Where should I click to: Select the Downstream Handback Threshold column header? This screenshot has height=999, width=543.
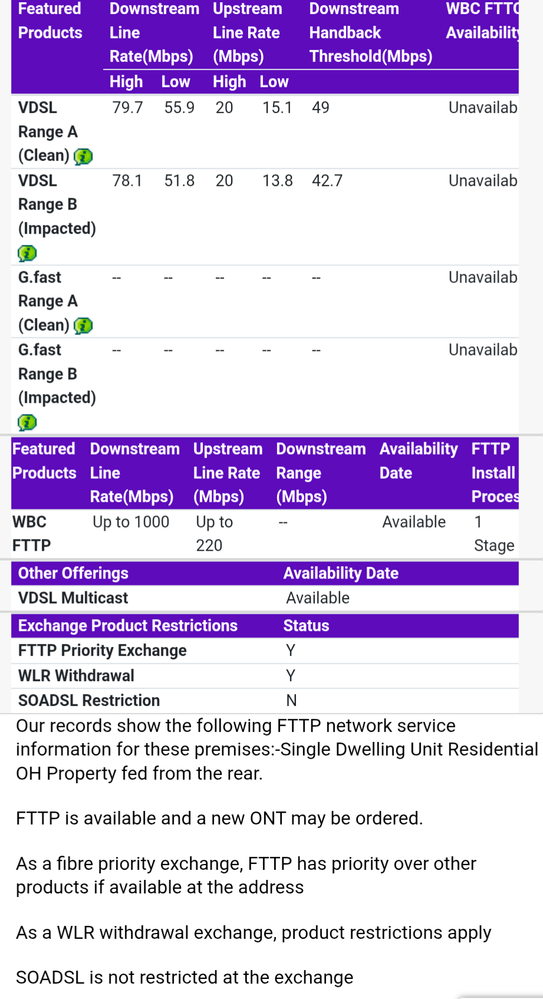(371, 32)
